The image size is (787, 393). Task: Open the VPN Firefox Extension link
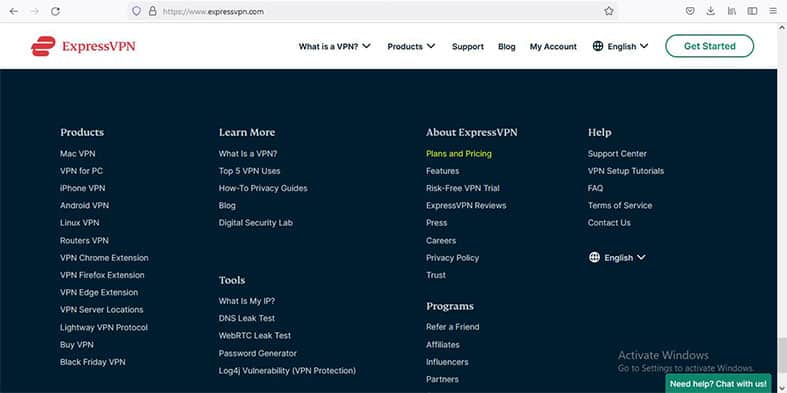pyautogui.click(x=102, y=275)
